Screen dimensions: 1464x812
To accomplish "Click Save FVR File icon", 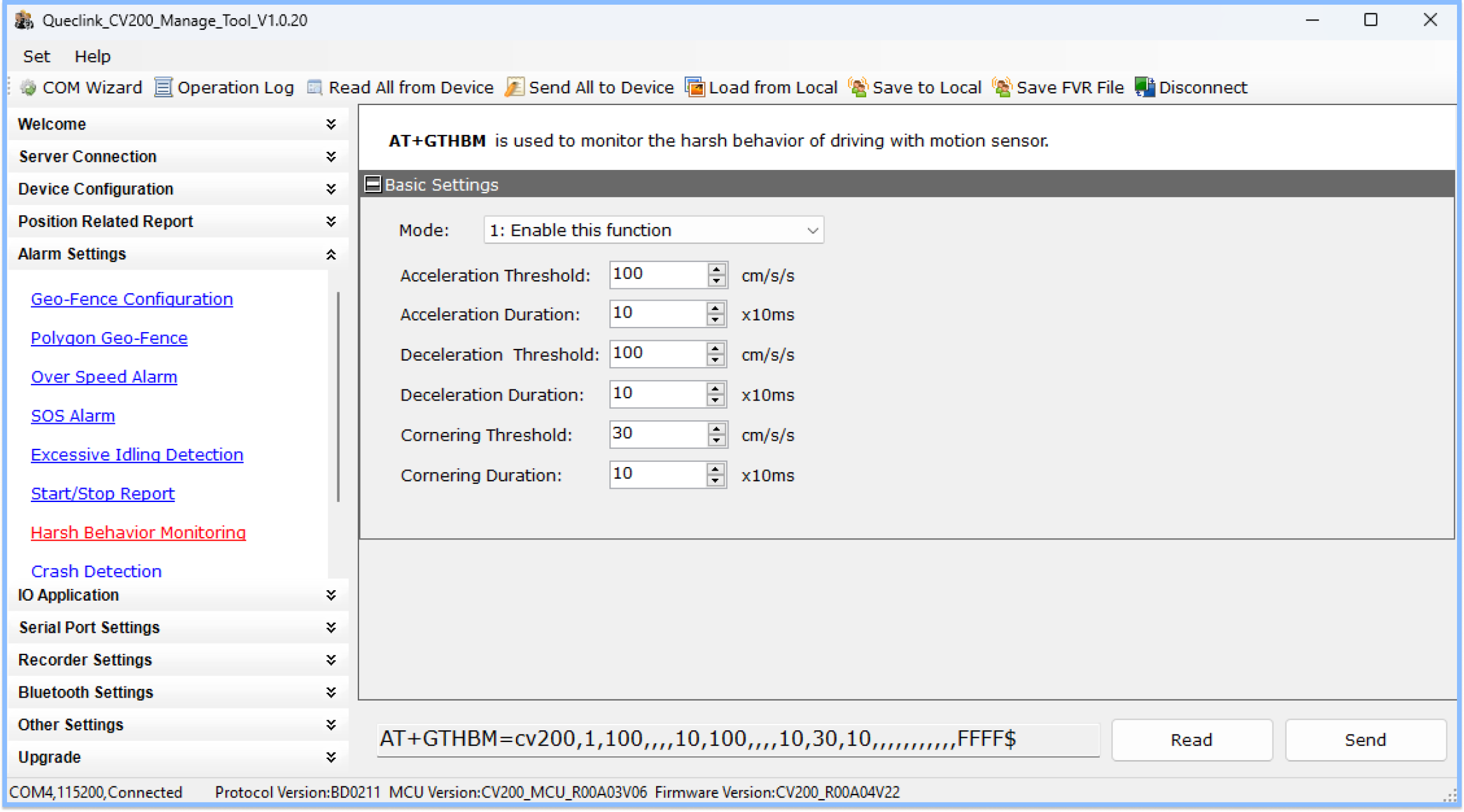I will [x=1001, y=88].
